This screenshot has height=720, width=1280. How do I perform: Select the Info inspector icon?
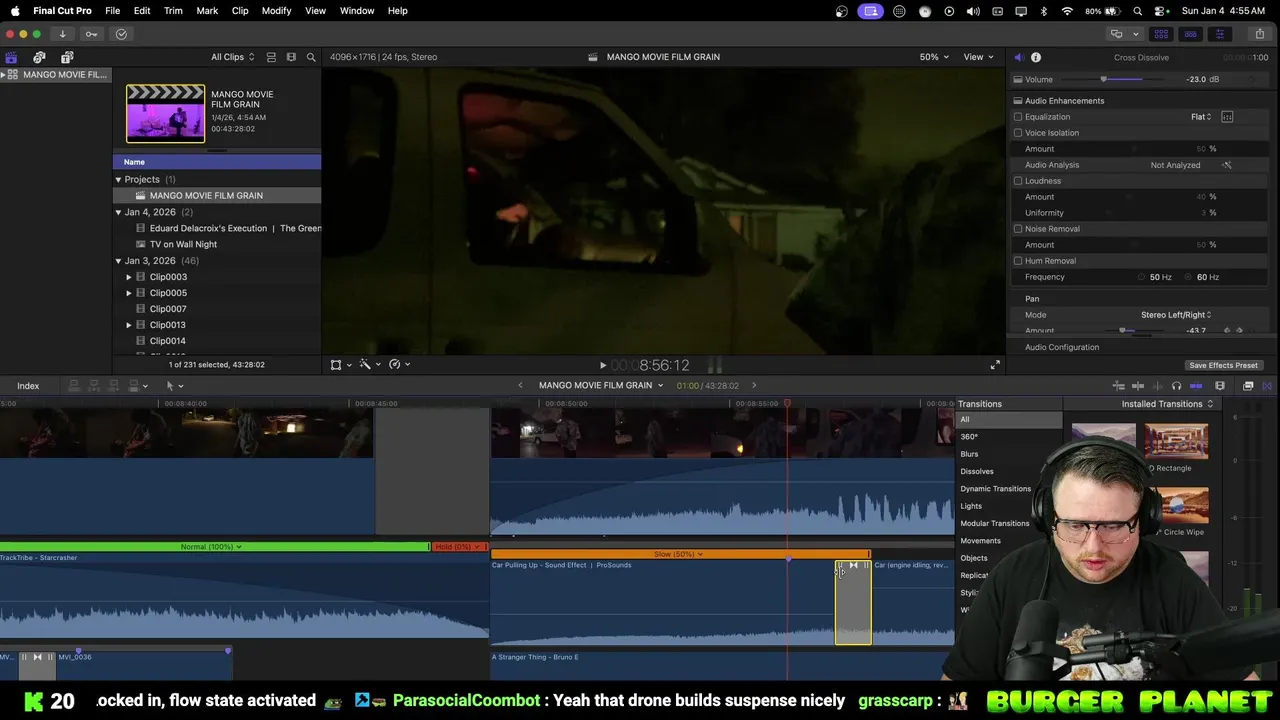[x=1036, y=57]
